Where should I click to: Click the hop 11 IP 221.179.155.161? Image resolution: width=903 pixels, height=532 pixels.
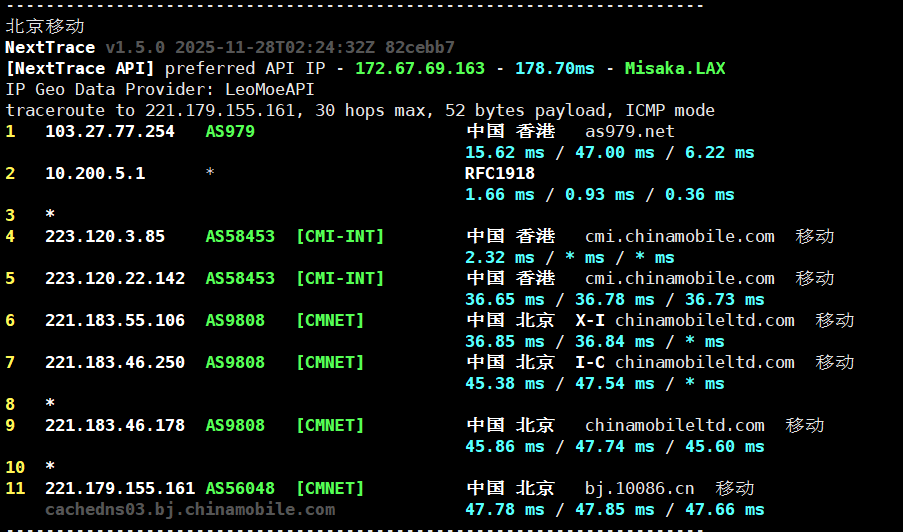120,488
